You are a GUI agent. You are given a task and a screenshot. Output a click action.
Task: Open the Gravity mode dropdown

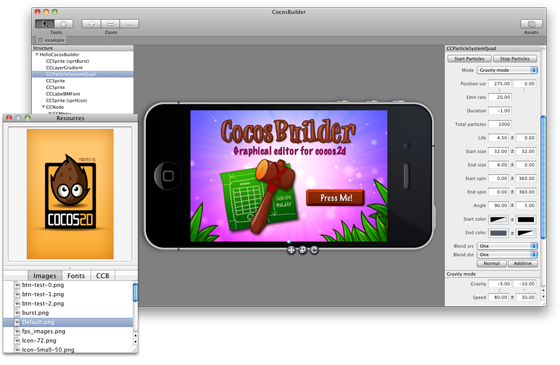click(x=507, y=70)
